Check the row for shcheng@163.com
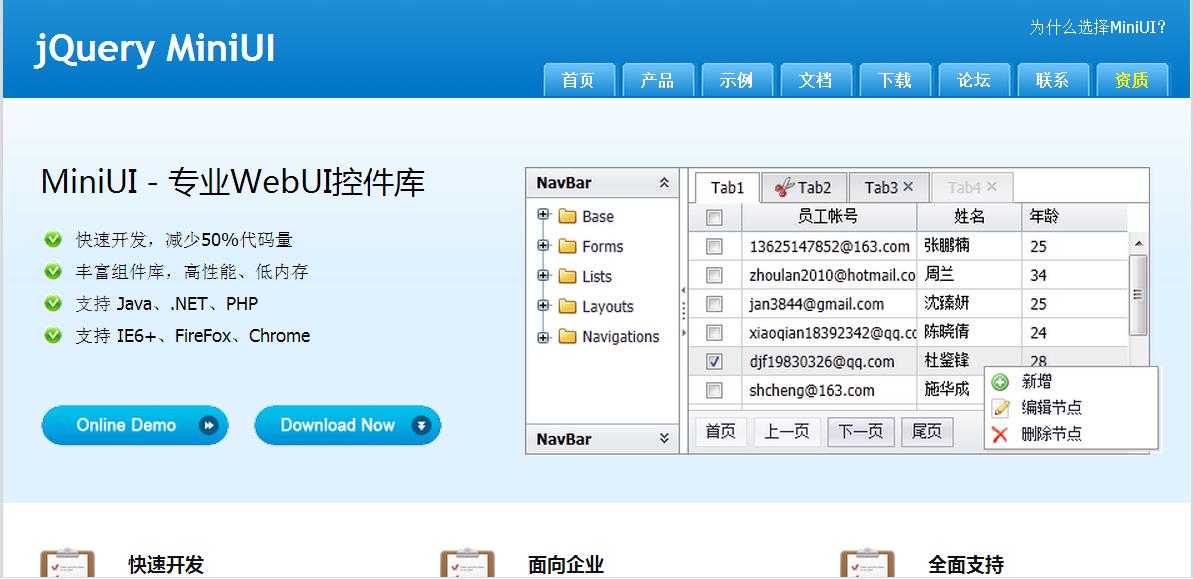 point(714,390)
